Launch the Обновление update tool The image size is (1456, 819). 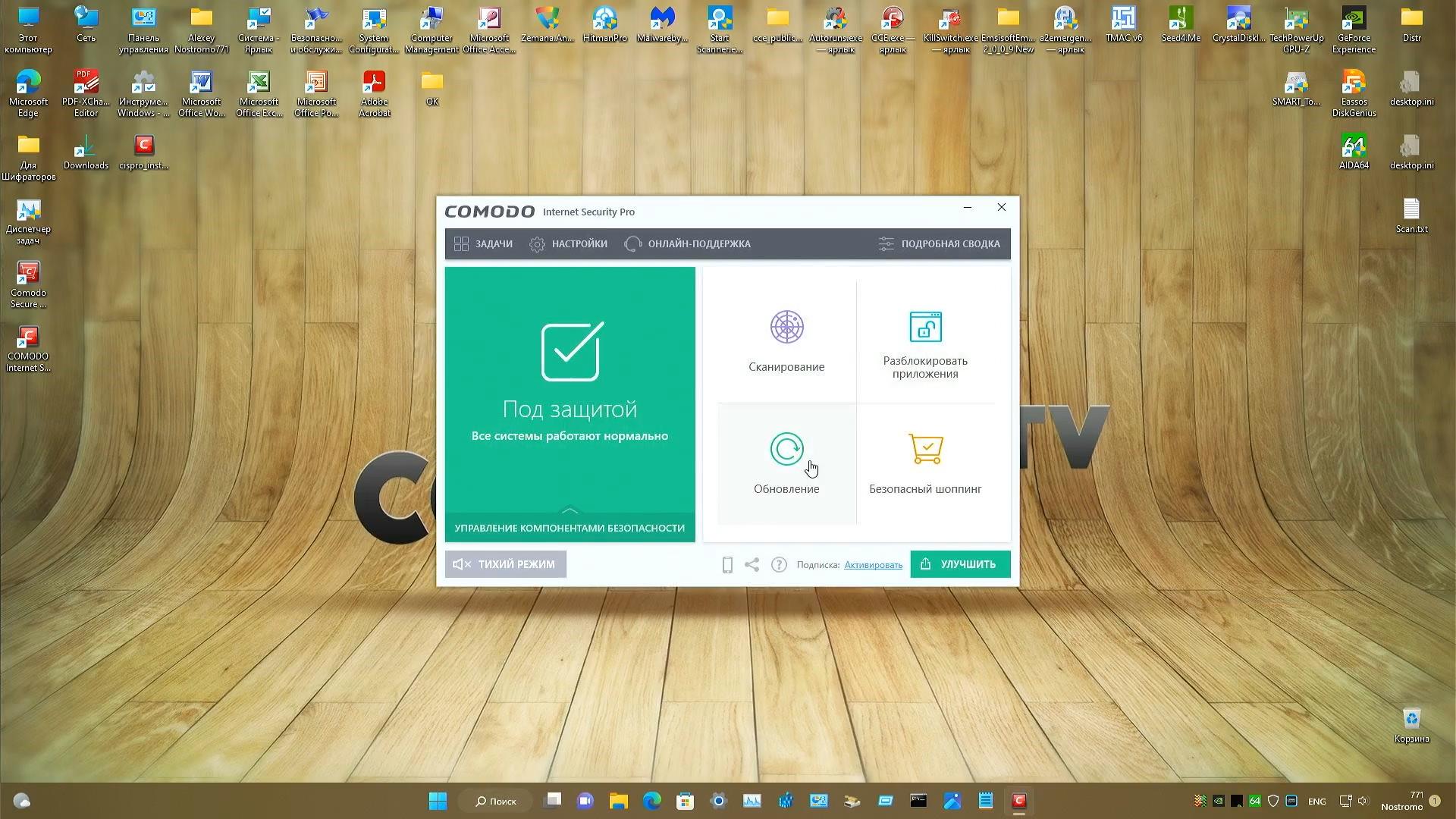[x=786, y=463]
